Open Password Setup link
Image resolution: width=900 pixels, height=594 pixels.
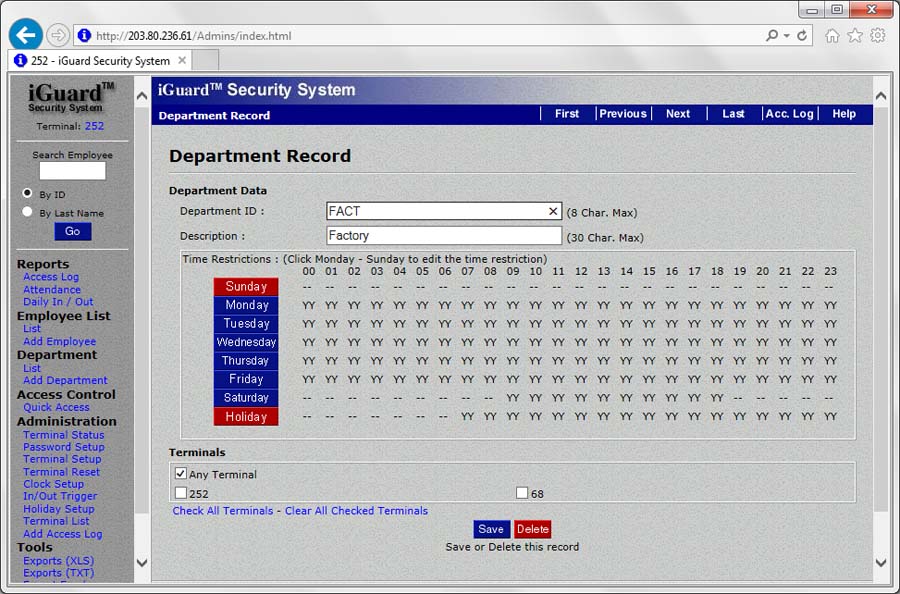pyautogui.click(x=64, y=447)
